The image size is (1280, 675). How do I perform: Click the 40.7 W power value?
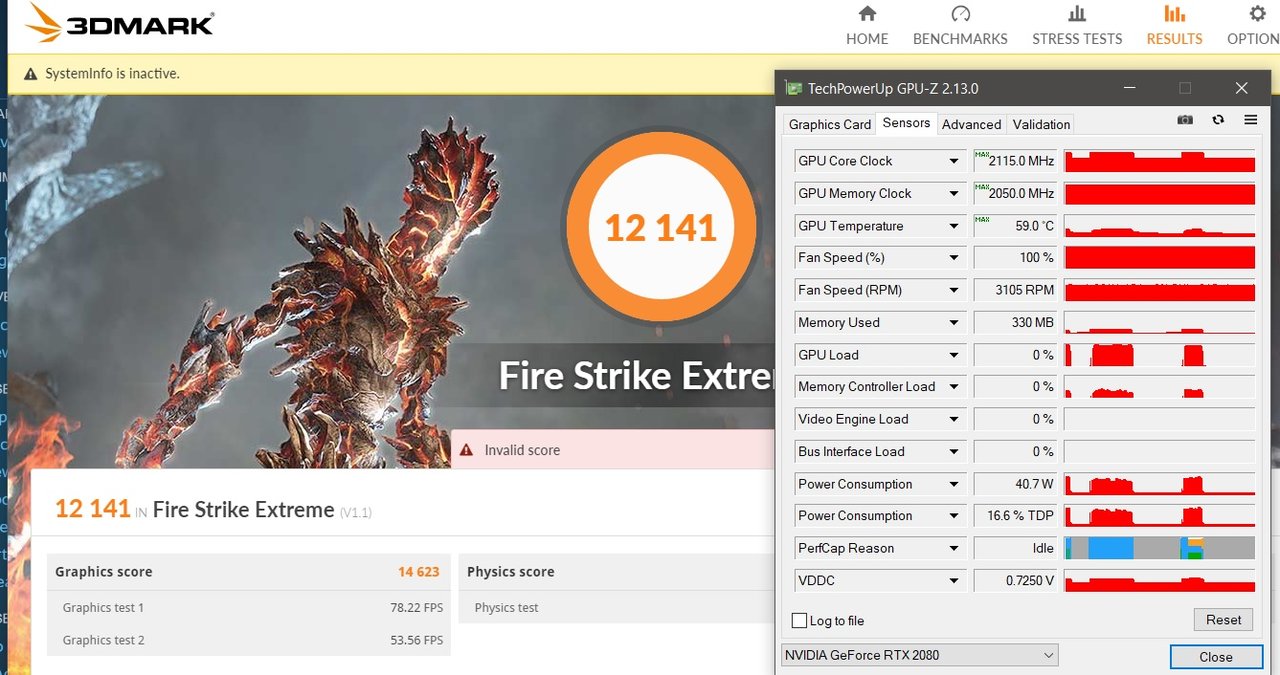click(1015, 484)
